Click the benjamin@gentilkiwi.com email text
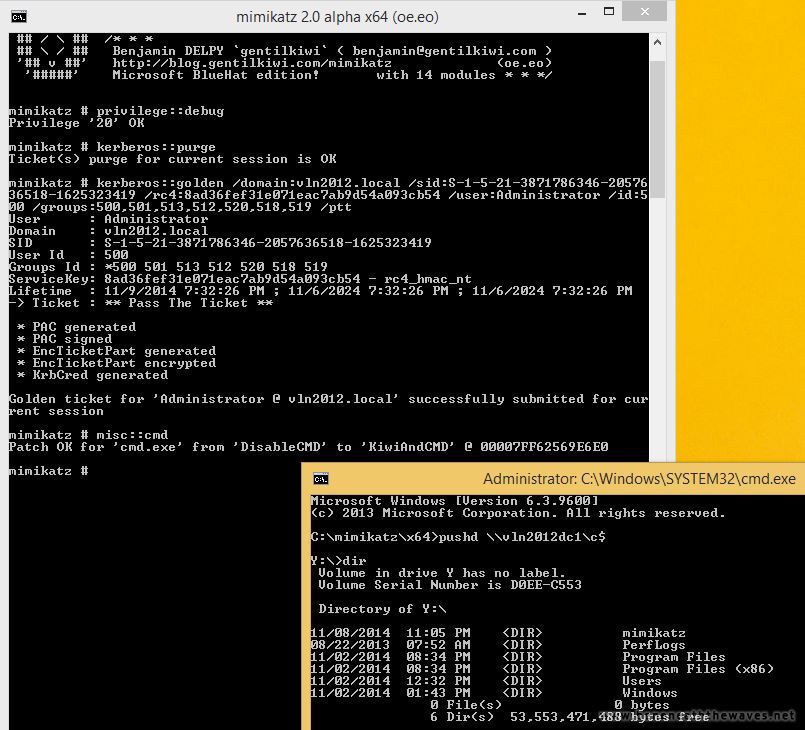This screenshot has height=730, width=805. tap(444, 51)
